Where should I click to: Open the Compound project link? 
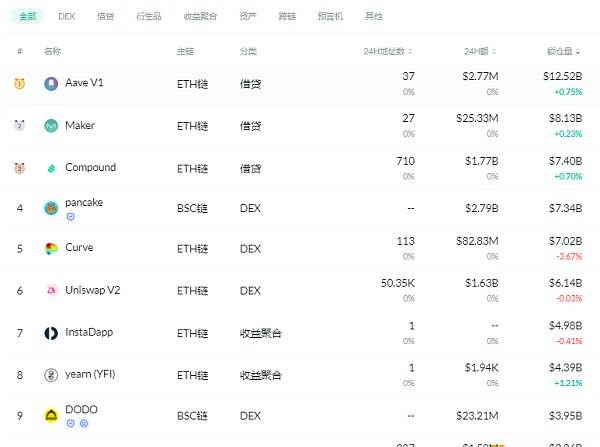pyautogui.click(x=91, y=168)
